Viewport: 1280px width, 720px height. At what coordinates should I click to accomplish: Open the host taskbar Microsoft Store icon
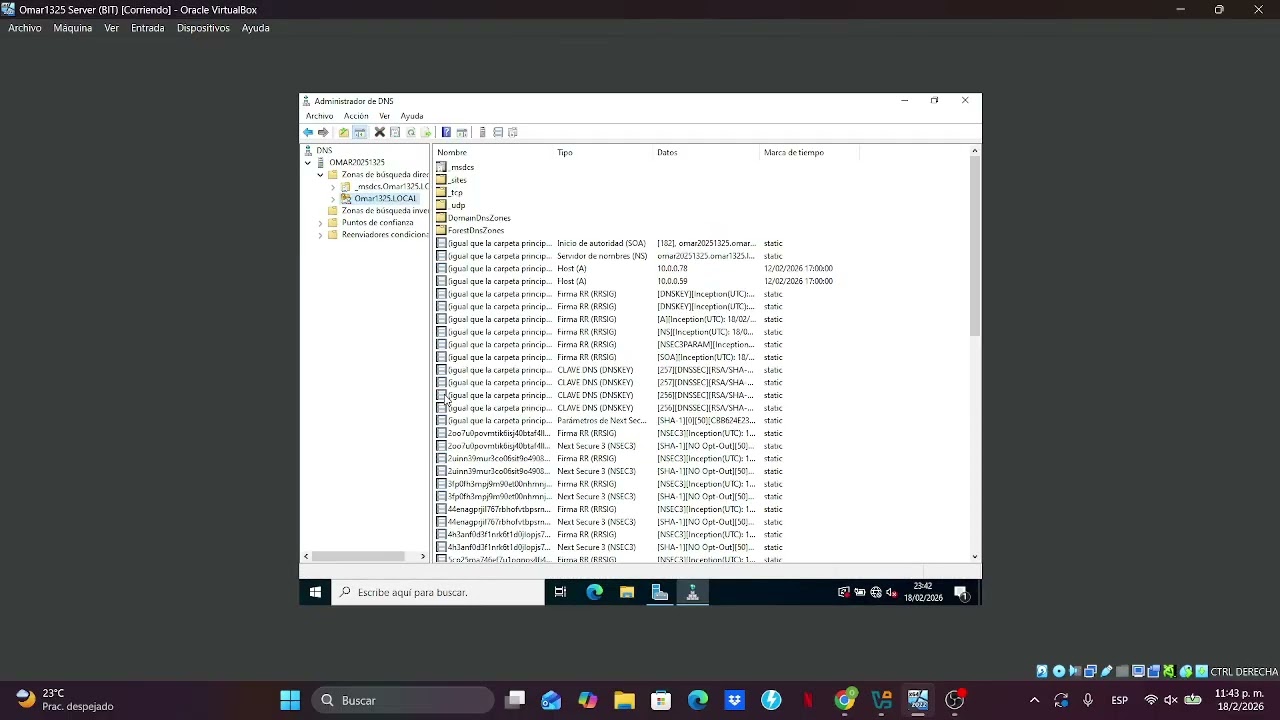[661, 700]
